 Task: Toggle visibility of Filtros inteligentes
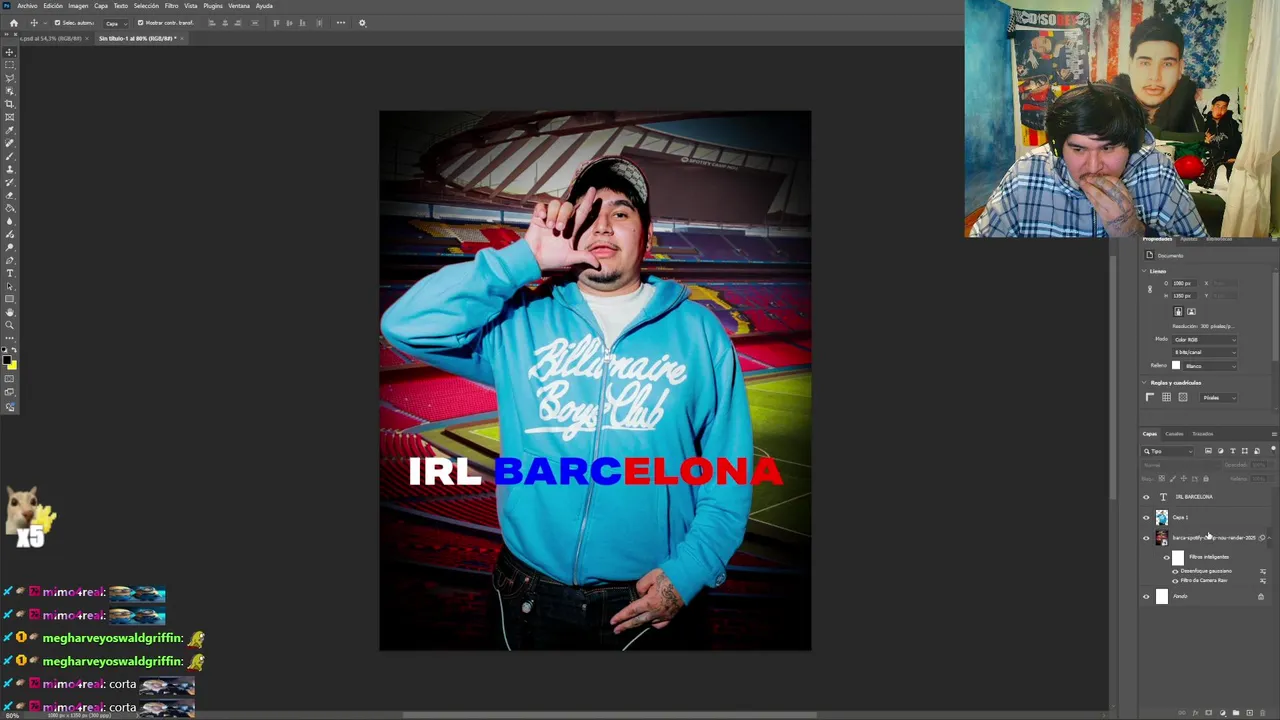(x=1166, y=557)
